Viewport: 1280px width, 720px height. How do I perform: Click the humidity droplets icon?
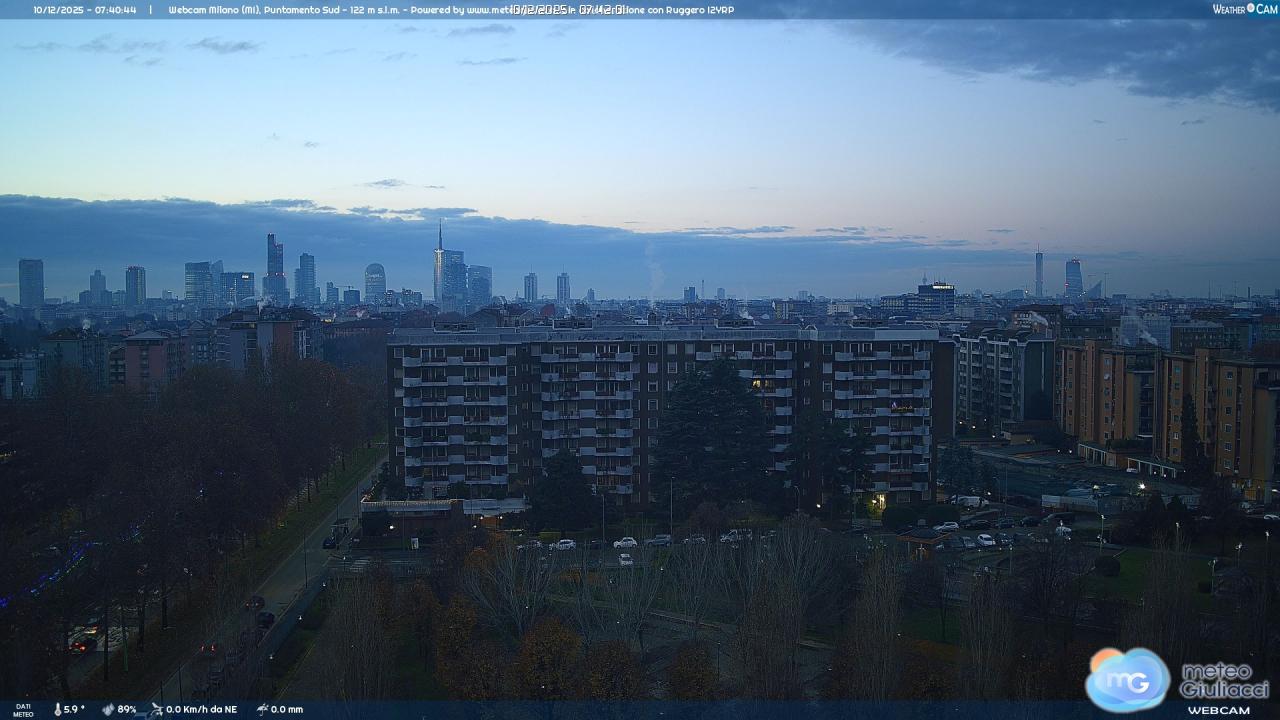pos(107,709)
